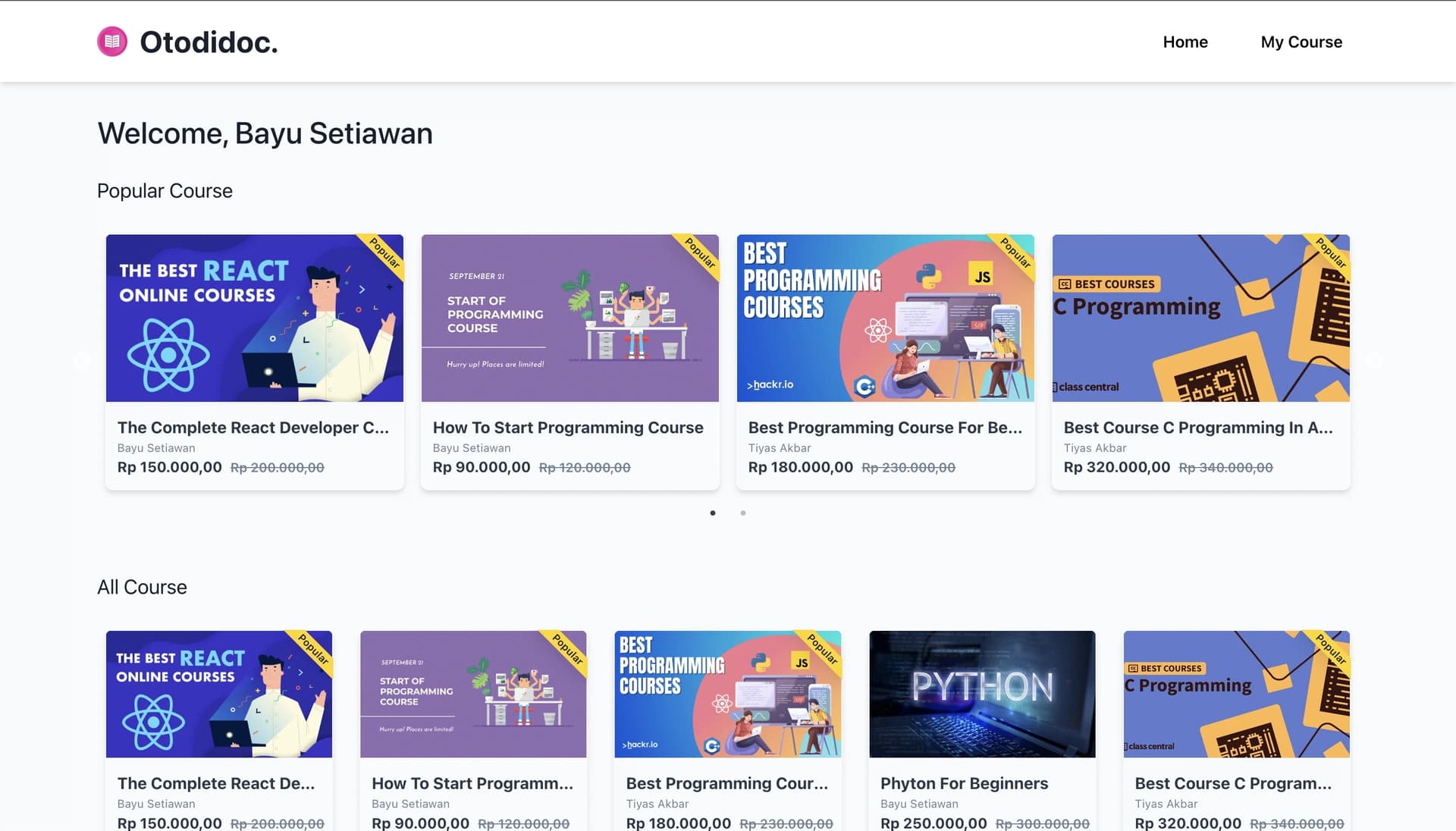Click Best Programming Courses thumbnail in carousel
The width and height of the screenshot is (1456, 831).
(886, 318)
